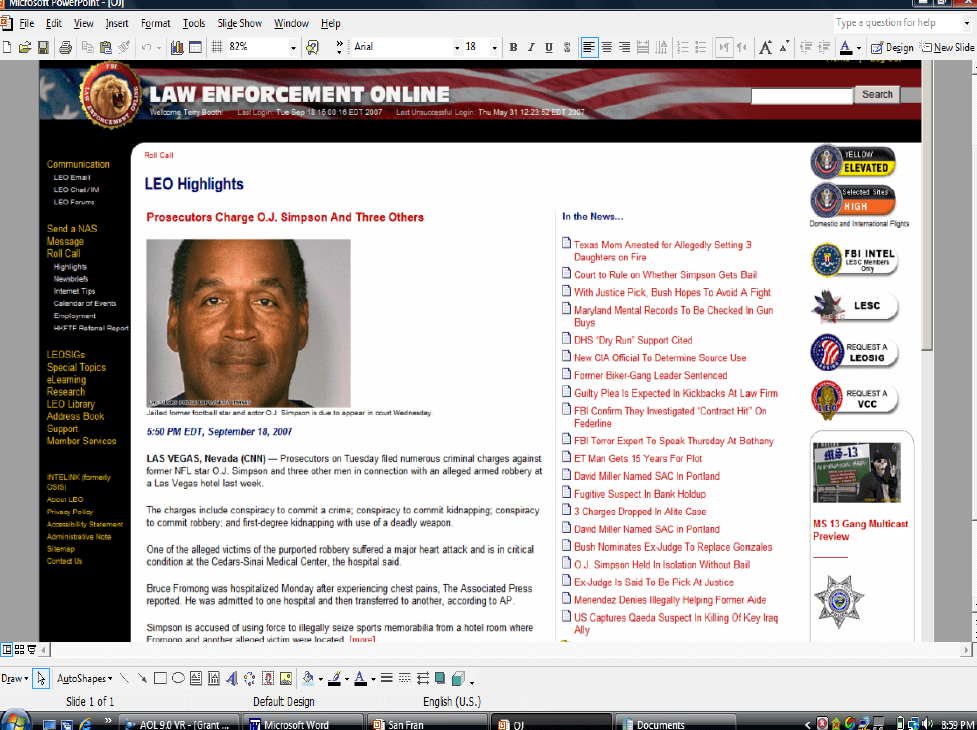Save the presentation with floppy icon
The height and width of the screenshot is (730, 977).
click(x=43, y=47)
